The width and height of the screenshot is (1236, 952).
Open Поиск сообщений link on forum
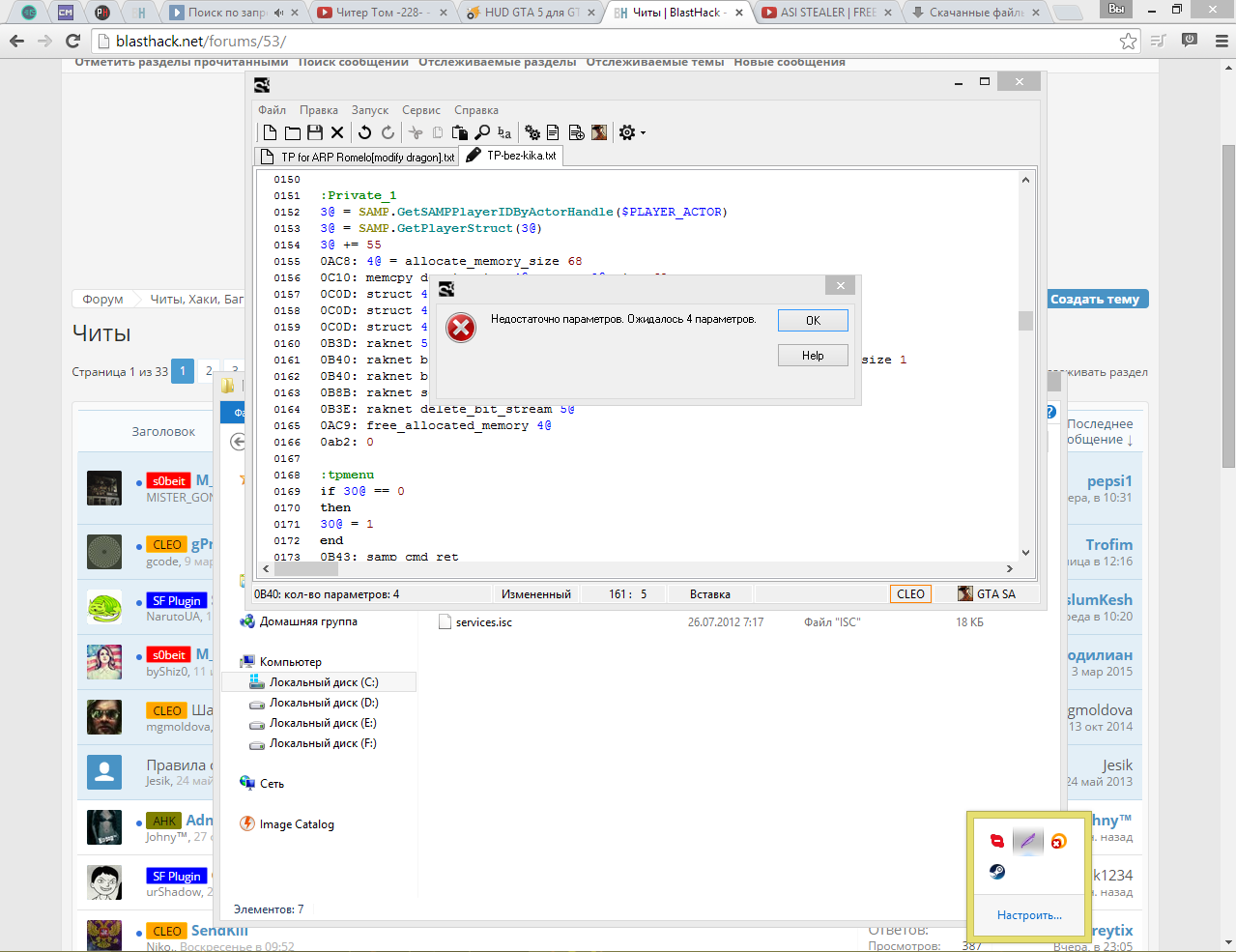[x=354, y=62]
